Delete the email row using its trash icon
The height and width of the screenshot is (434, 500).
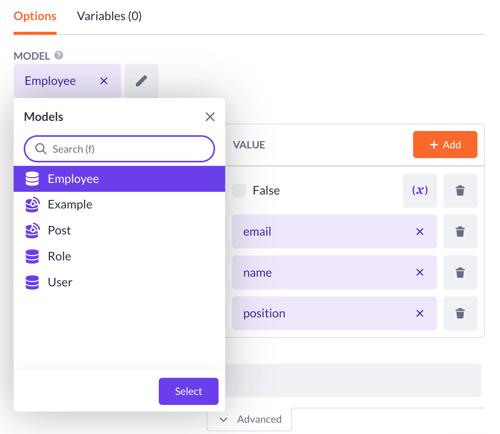[460, 231]
